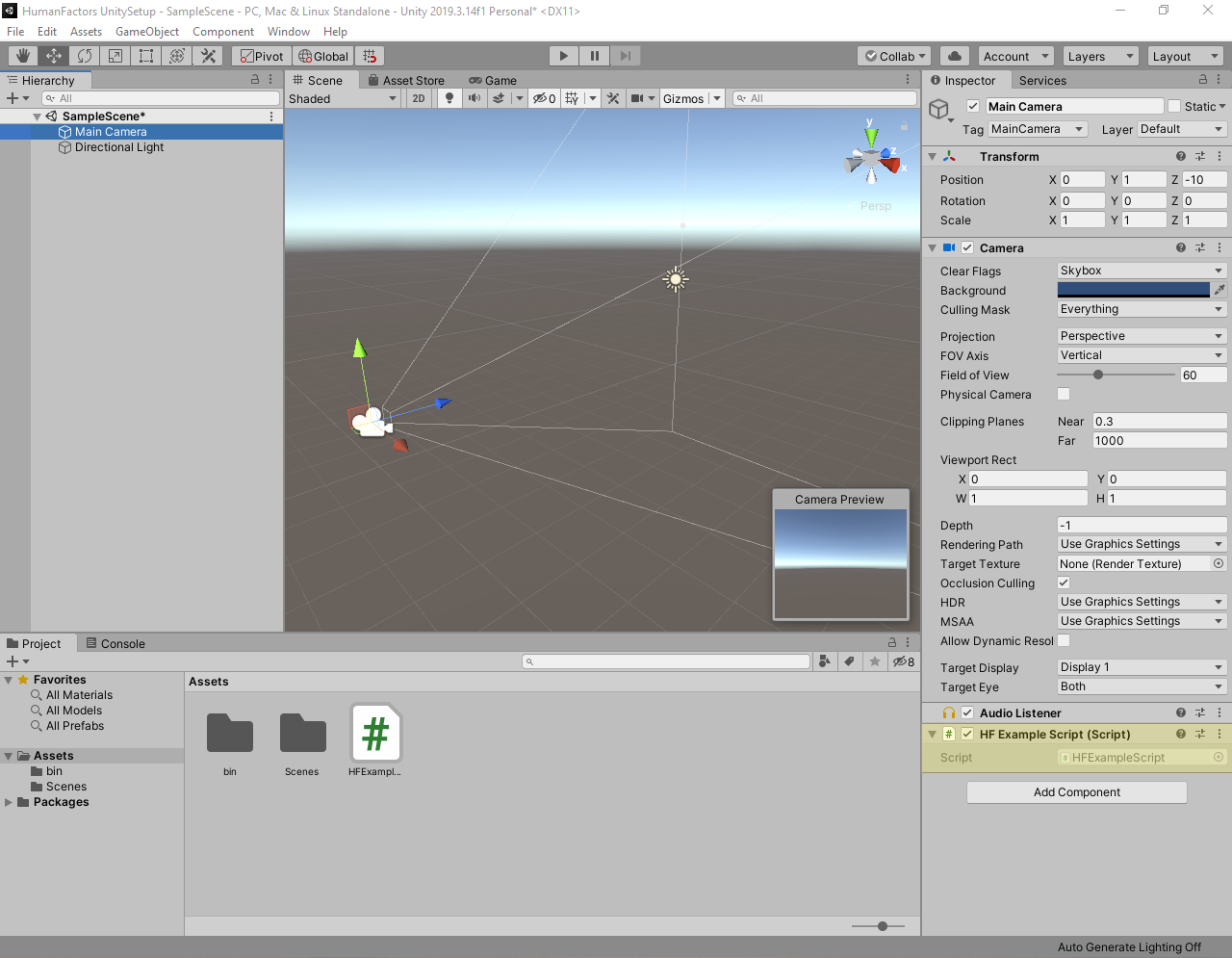
Task: Open the cloud services icon
Action: click(955, 56)
